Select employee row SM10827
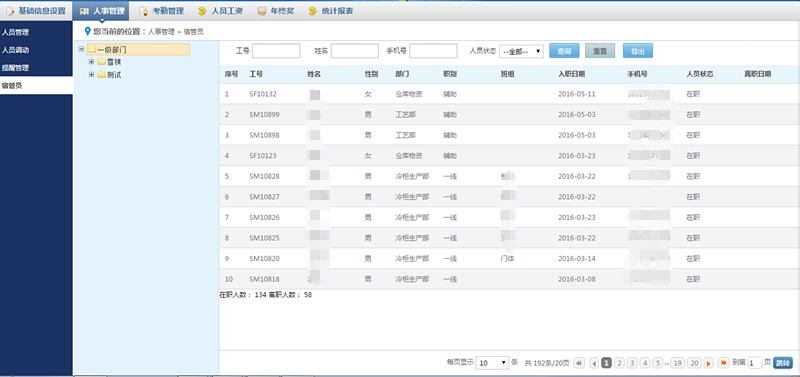The height and width of the screenshot is (377, 800). click(509, 197)
